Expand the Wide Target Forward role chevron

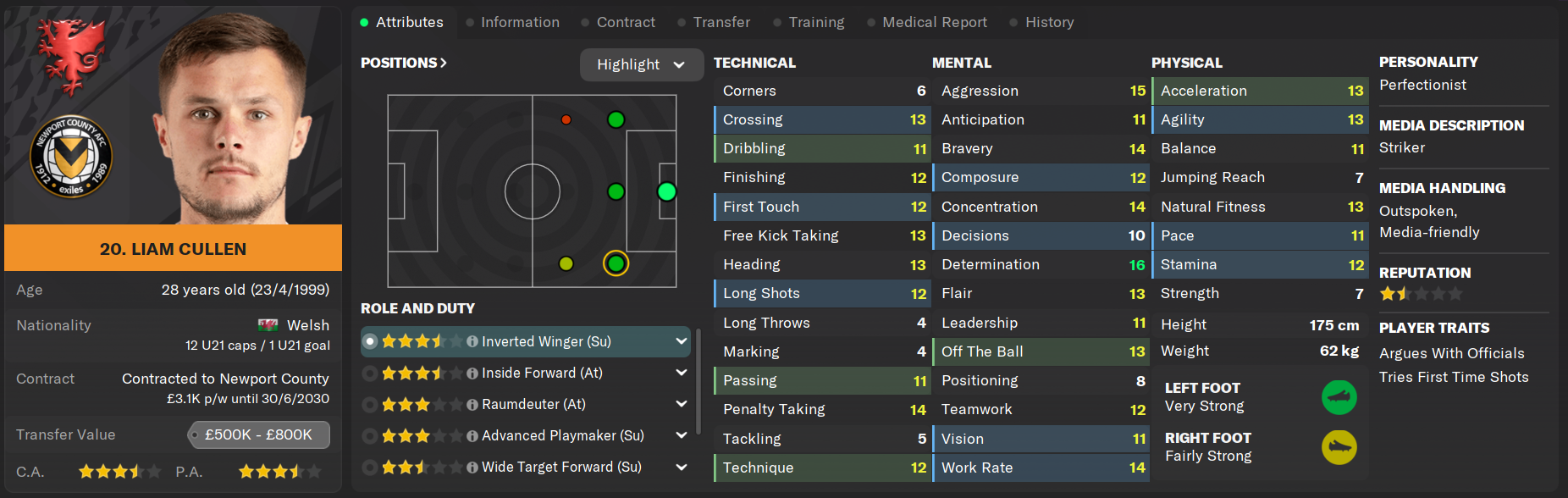pyautogui.click(x=681, y=467)
